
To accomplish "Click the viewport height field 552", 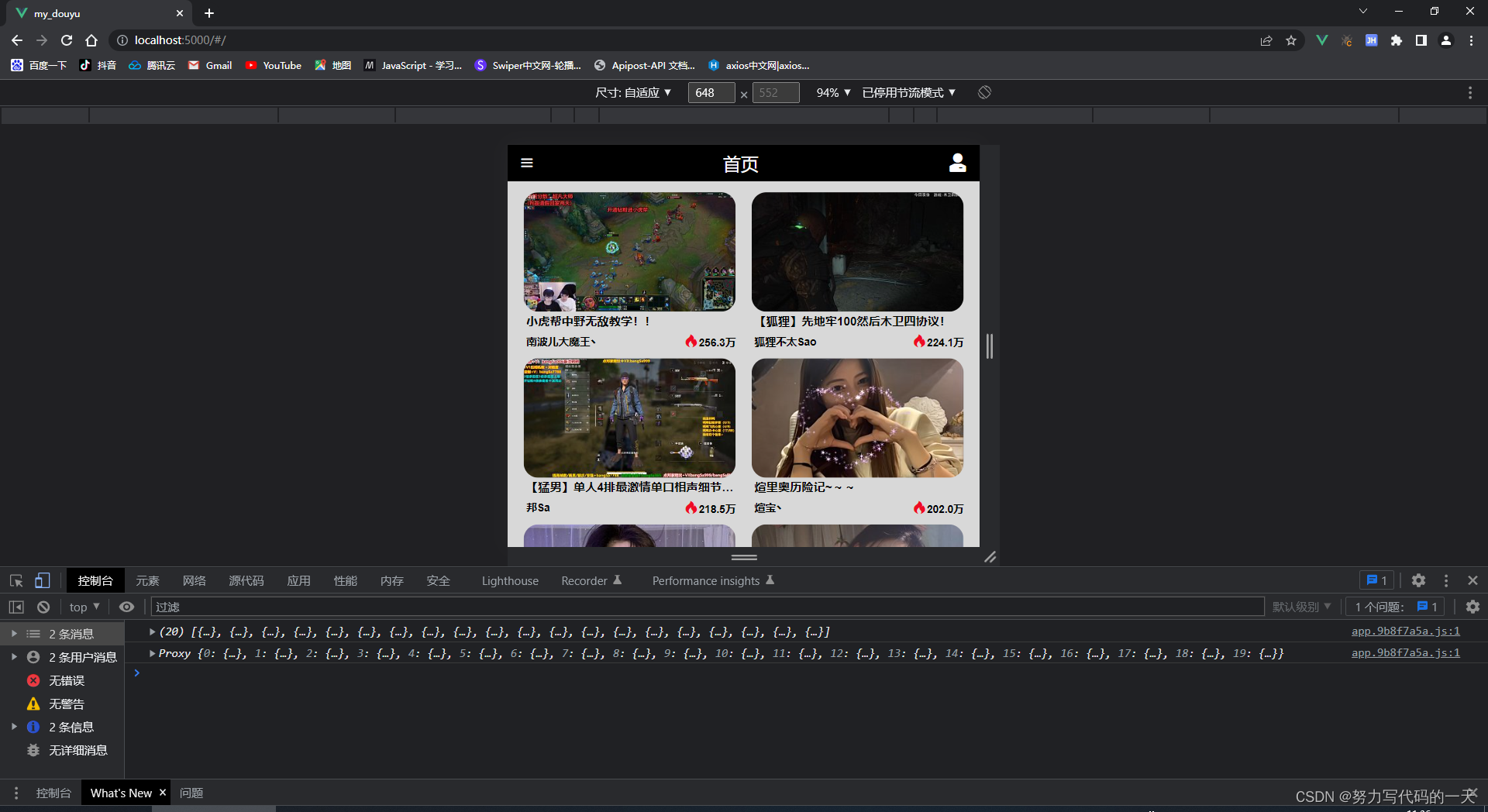I will point(776,92).
